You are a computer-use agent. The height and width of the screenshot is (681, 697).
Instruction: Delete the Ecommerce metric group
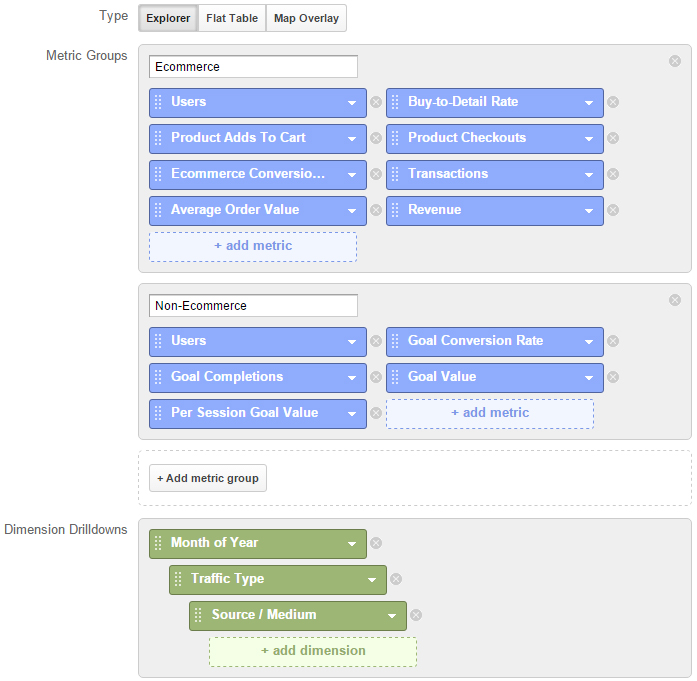(675, 61)
